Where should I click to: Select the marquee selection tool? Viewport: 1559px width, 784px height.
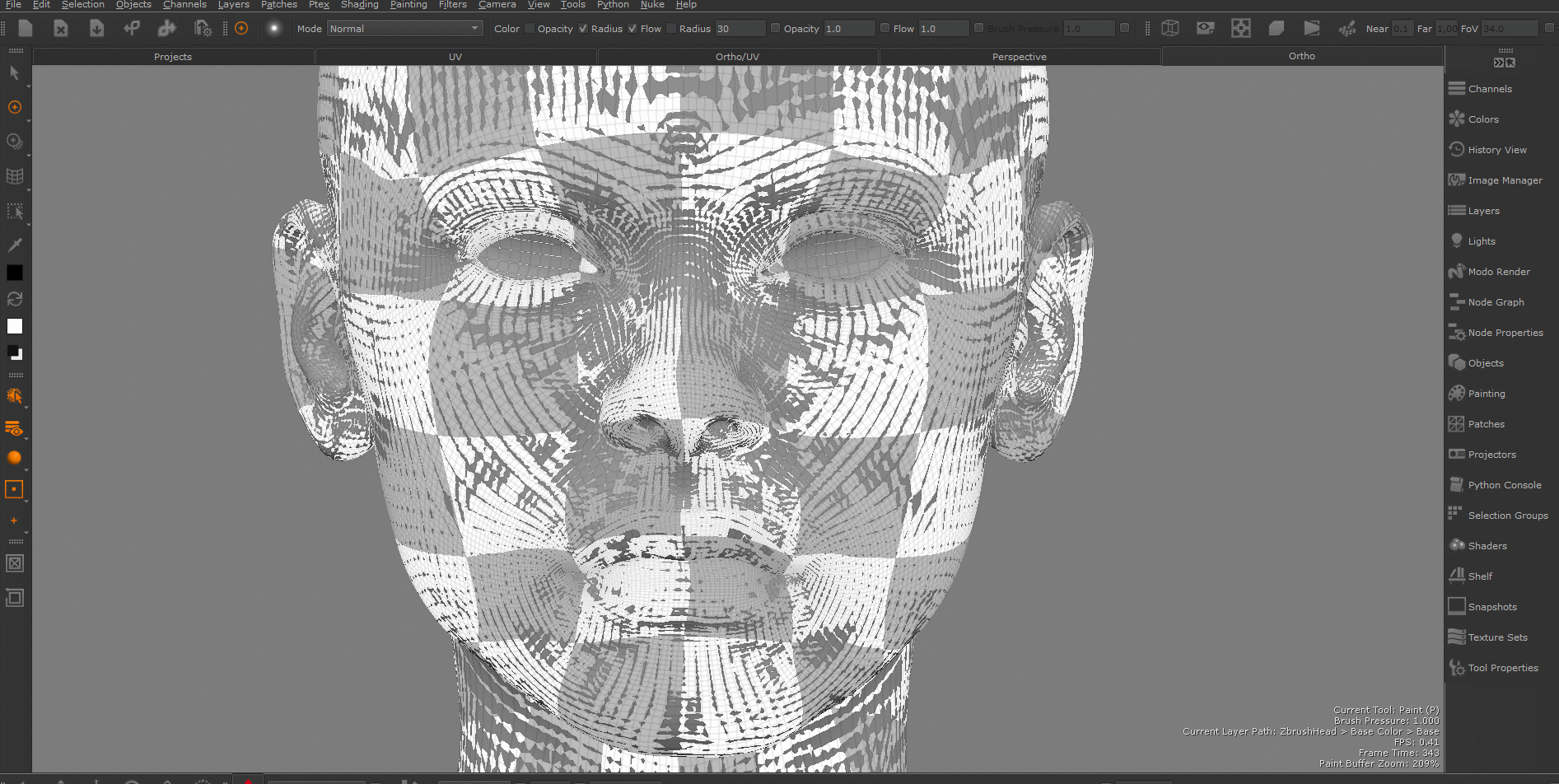(x=14, y=211)
